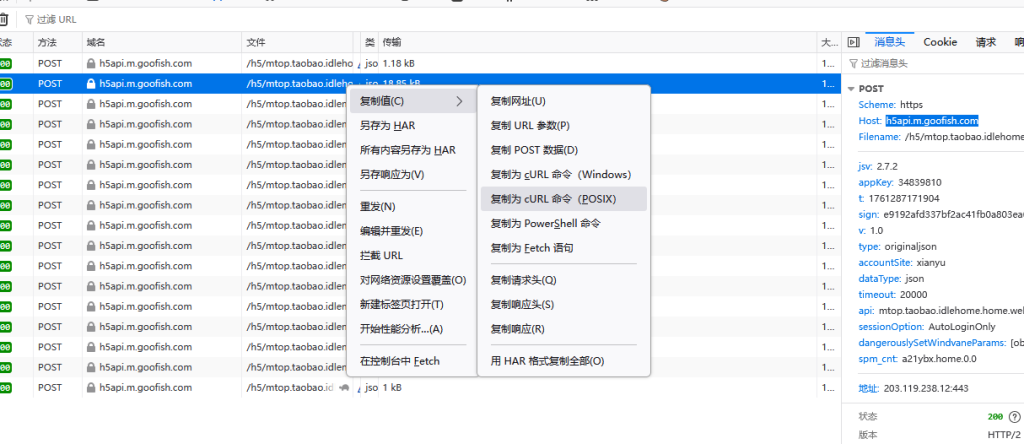The width and height of the screenshot is (1024, 444).
Task: Select 复制为 cURL 命令 (POSIX)
Action: pos(564,198)
